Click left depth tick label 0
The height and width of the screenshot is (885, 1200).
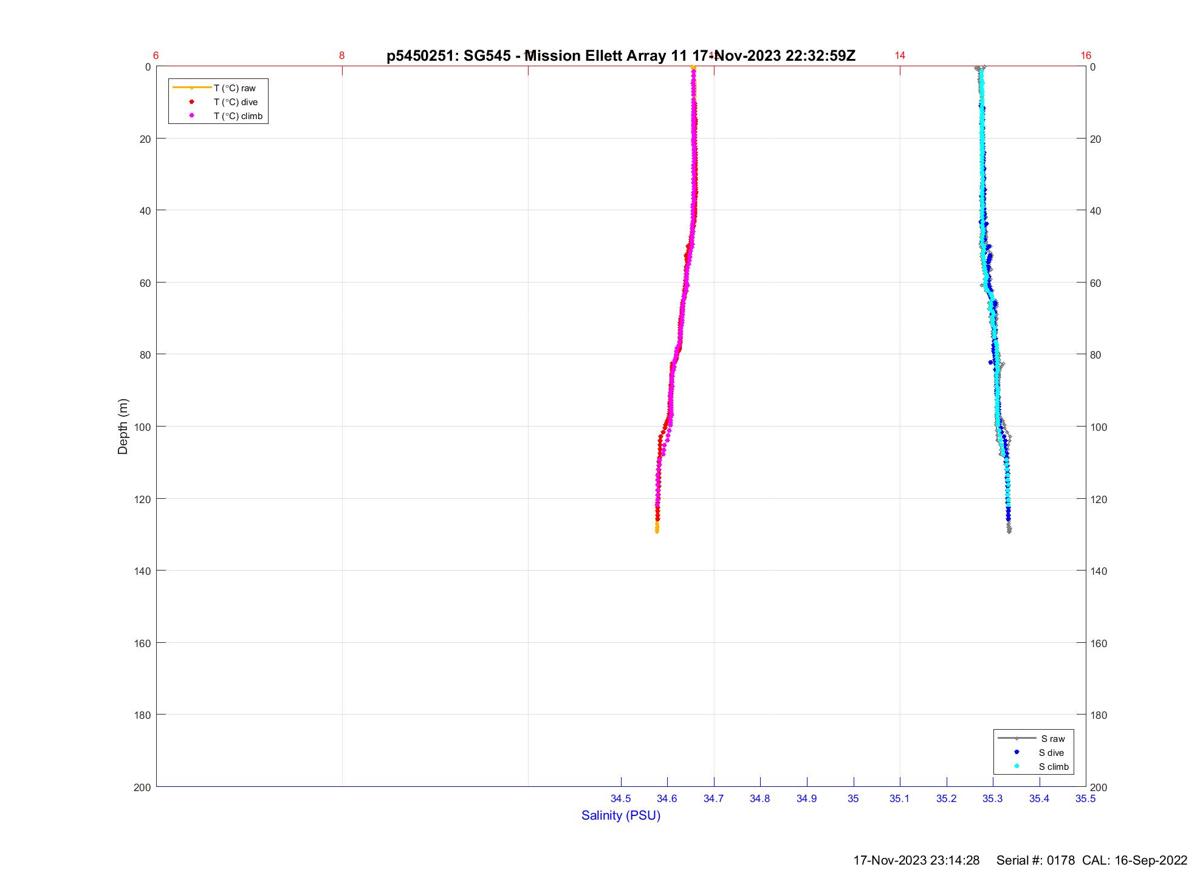(147, 67)
